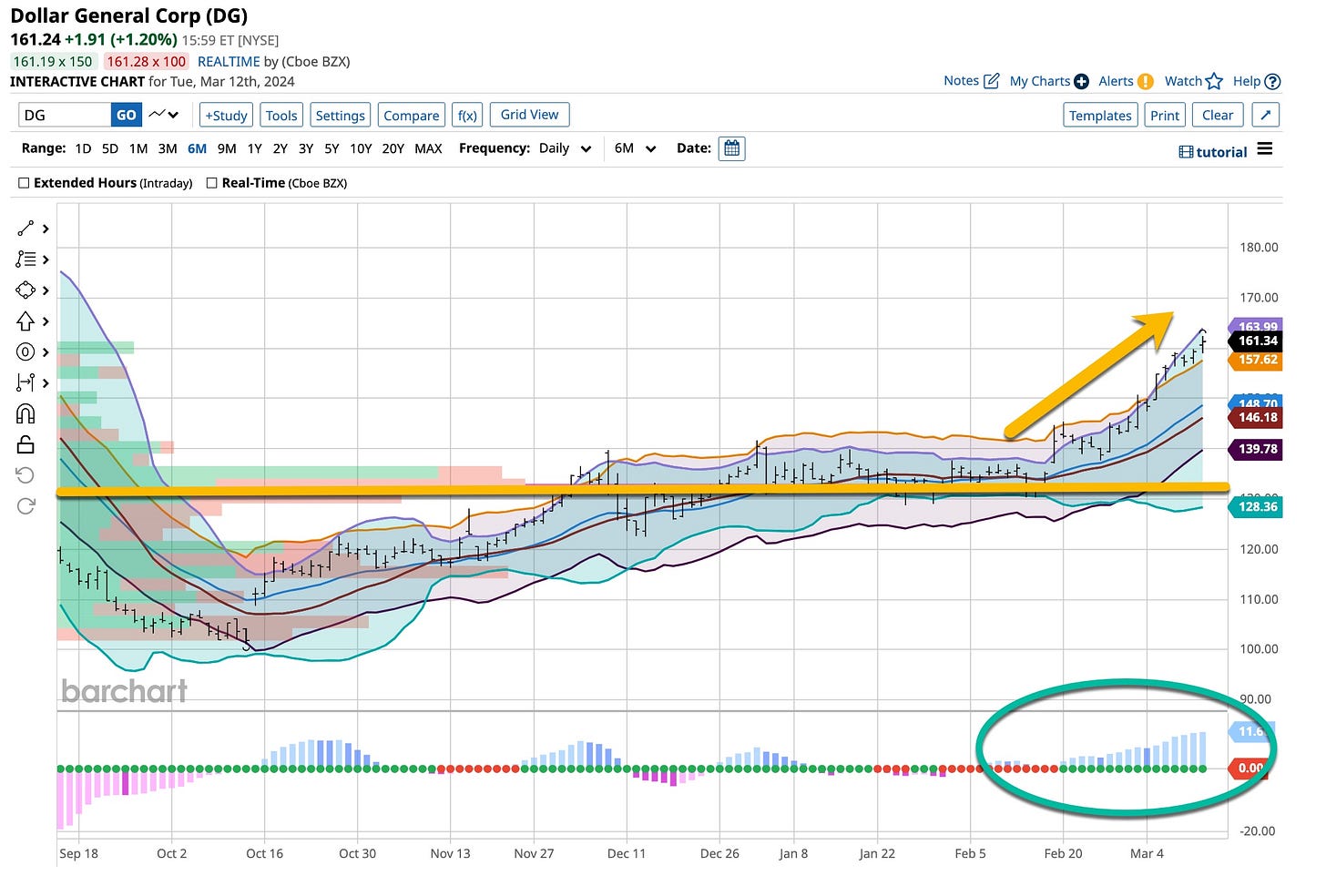
Task: Click the DG symbol input field
Action: [x=65, y=115]
